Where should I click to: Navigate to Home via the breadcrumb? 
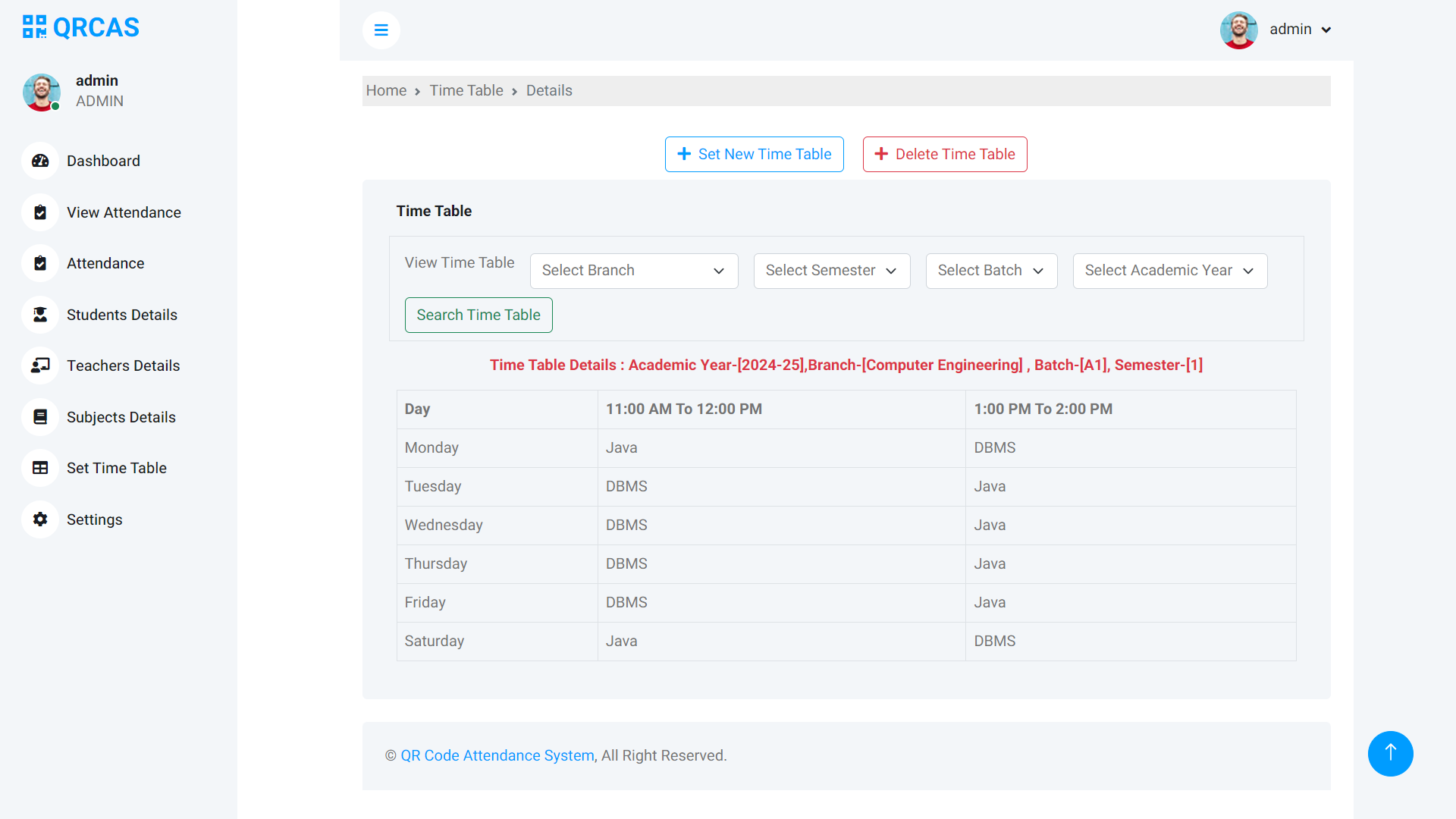[386, 90]
